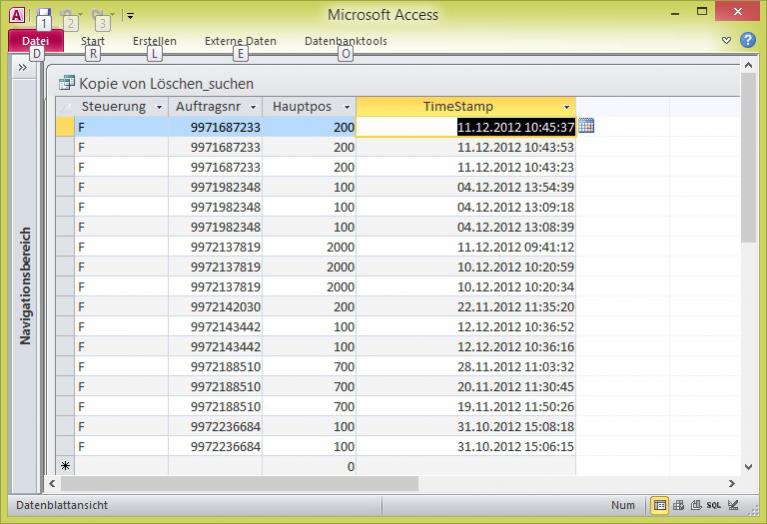Switch to SQL view in status bar
Image resolution: width=767 pixels, height=524 pixels.
pyautogui.click(x=714, y=505)
